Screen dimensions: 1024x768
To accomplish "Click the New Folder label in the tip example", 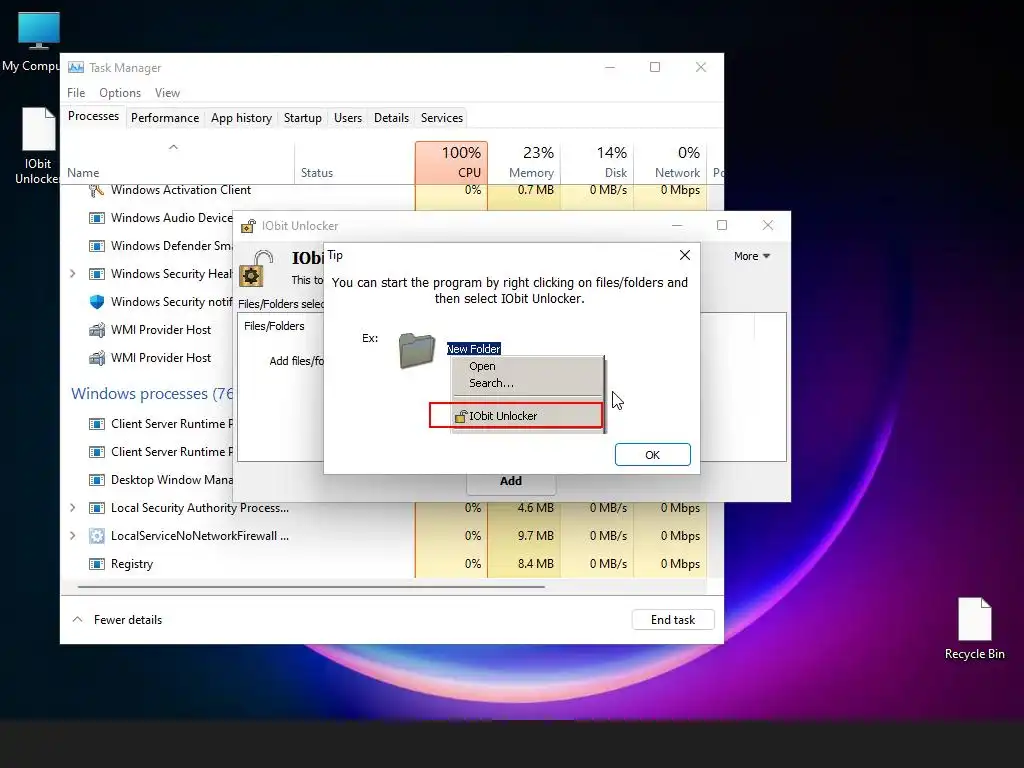I will [473, 349].
